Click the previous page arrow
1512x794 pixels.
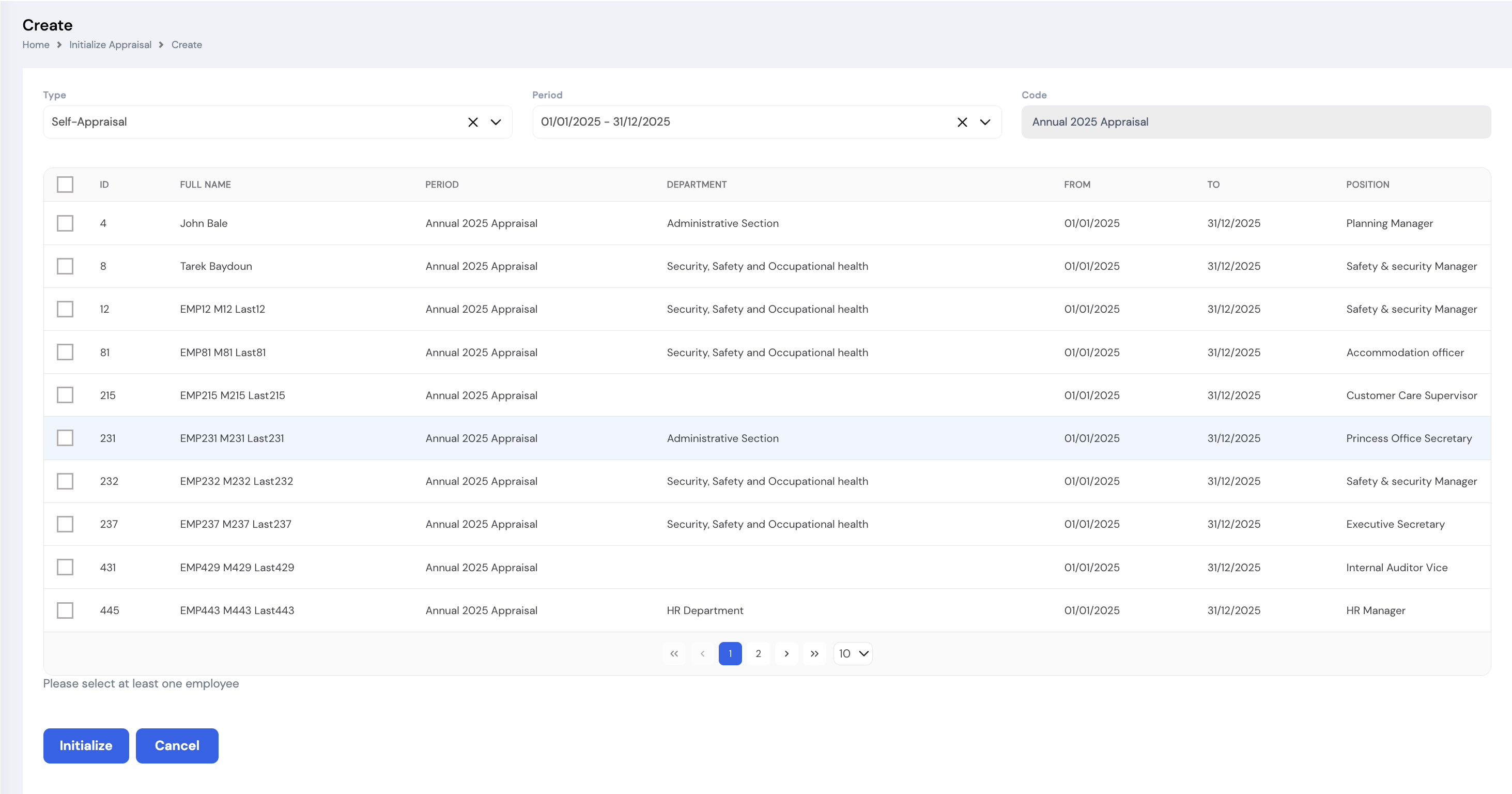point(702,653)
